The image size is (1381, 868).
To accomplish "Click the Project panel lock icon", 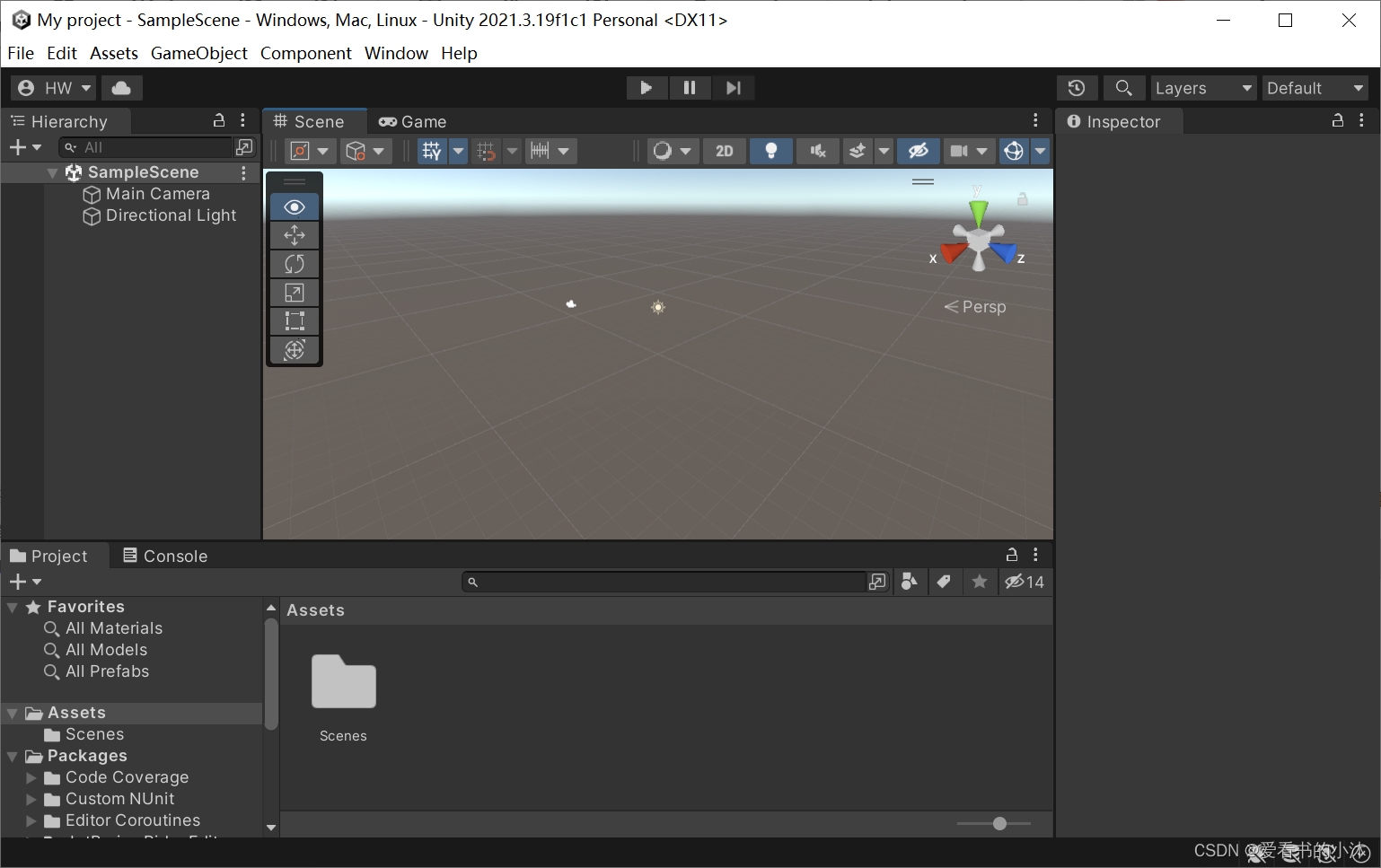I will point(1012,555).
